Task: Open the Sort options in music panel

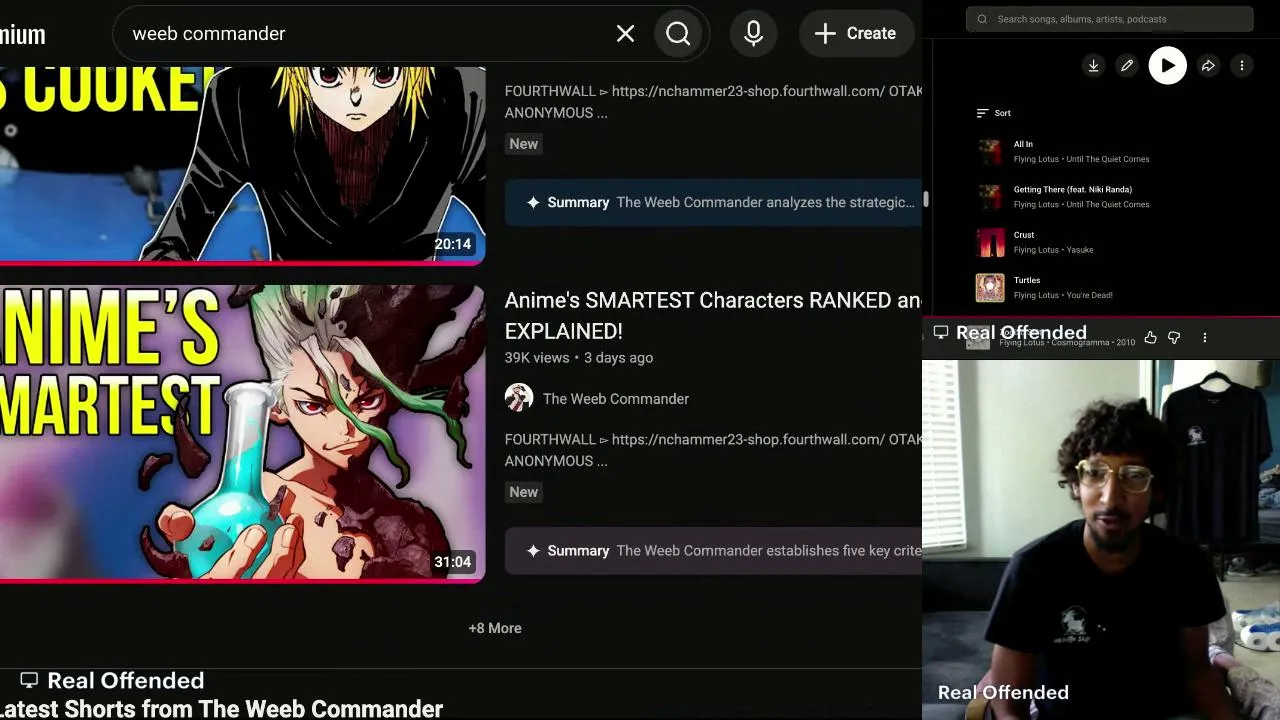Action: pos(993,113)
